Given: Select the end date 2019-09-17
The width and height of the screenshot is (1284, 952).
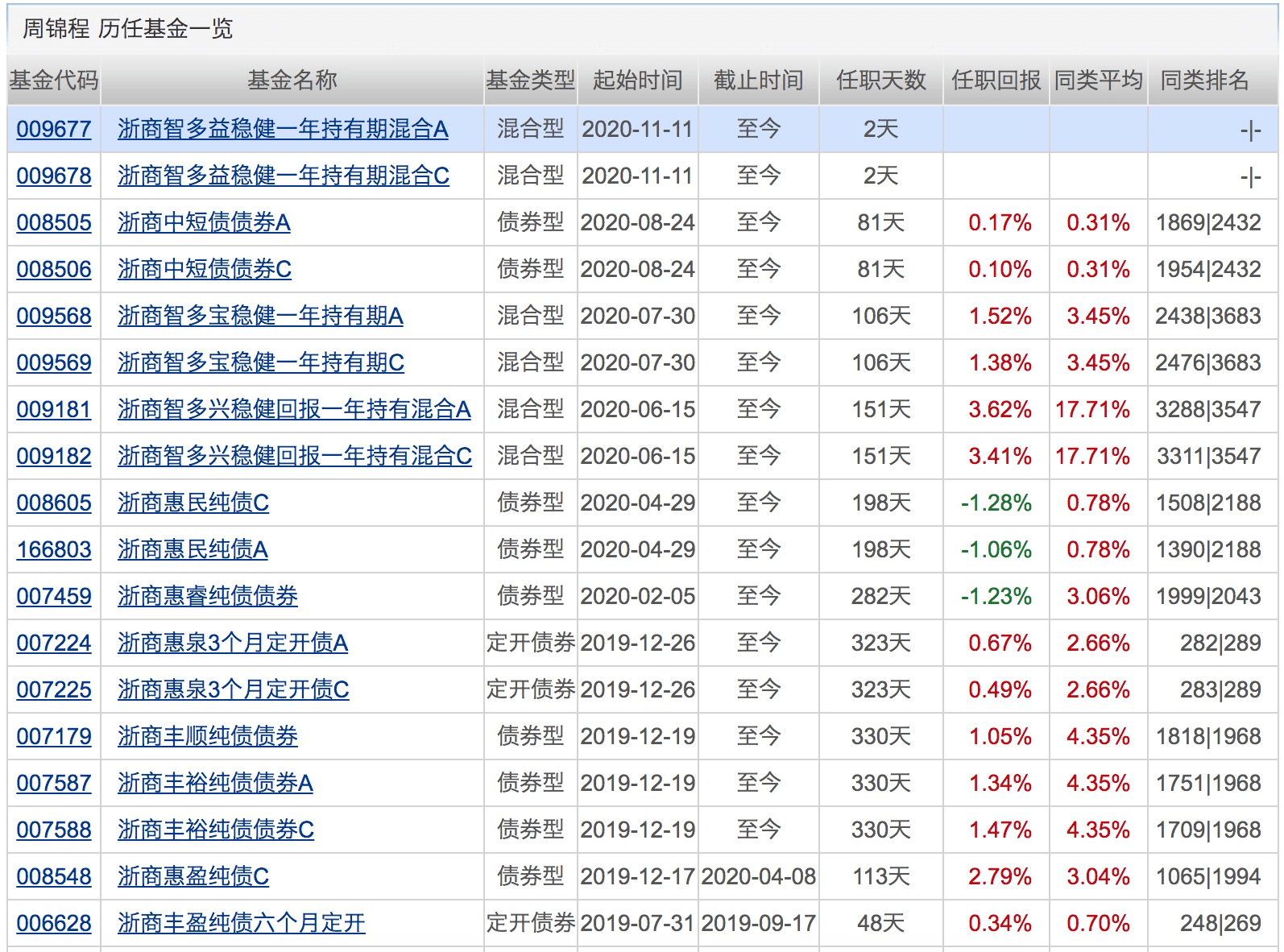Looking at the screenshot, I should [x=759, y=923].
